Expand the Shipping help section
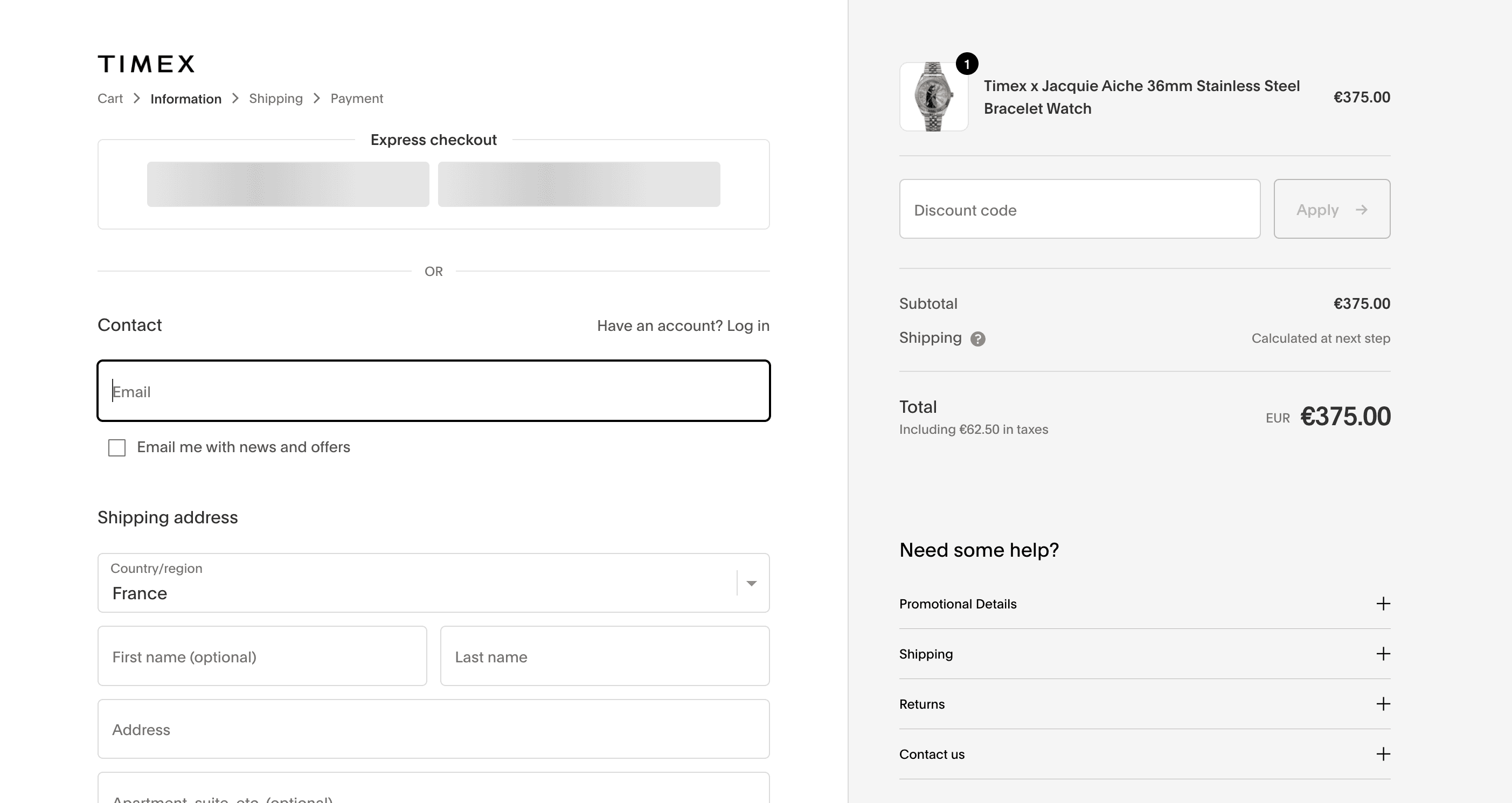This screenshot has width=1512, height=803. coord(1145,654)
